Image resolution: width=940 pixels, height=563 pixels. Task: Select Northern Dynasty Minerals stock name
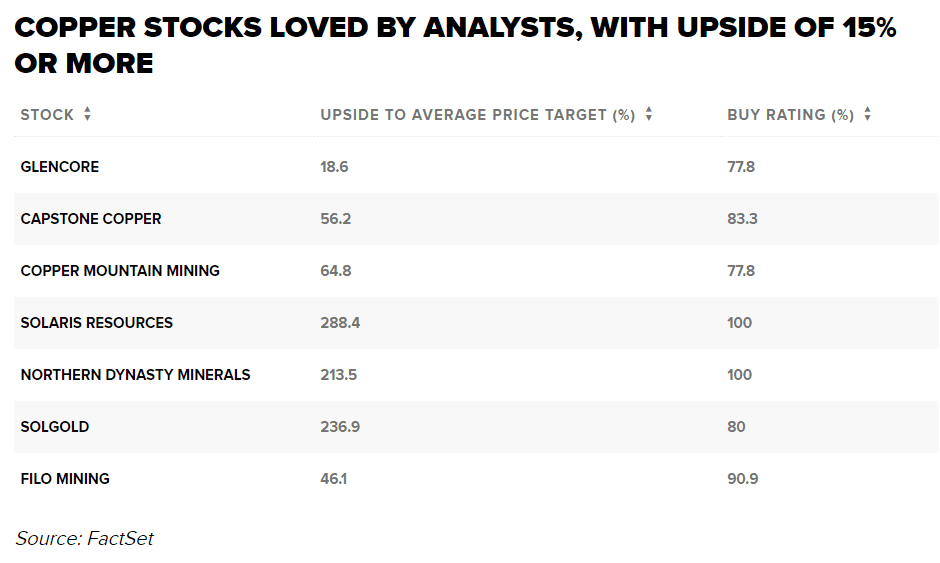click(x=135, y=375)
